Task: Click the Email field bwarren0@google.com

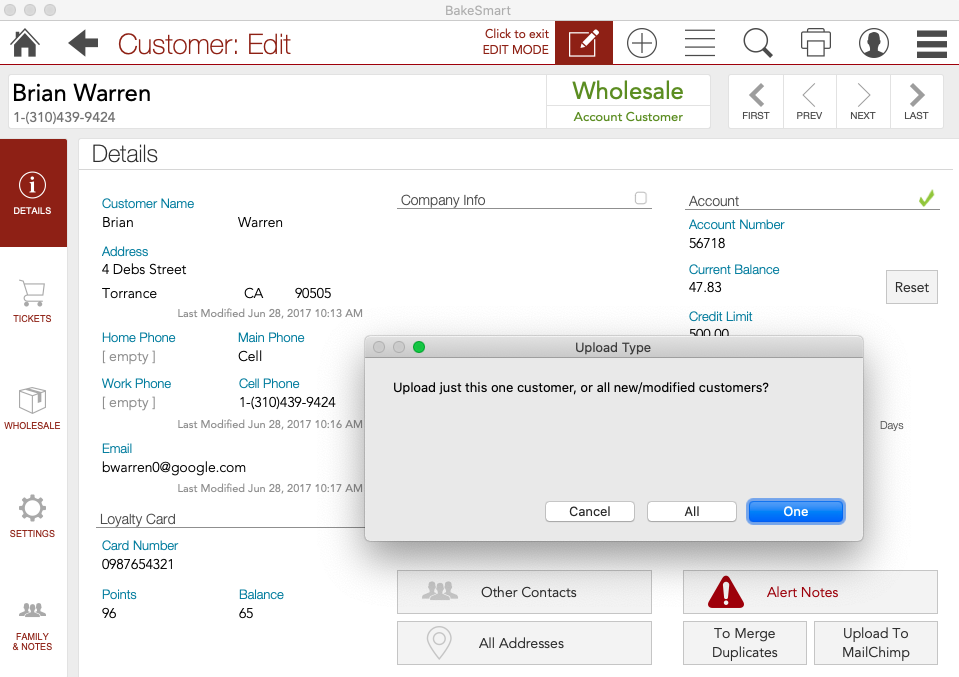Action: point(174,467)
